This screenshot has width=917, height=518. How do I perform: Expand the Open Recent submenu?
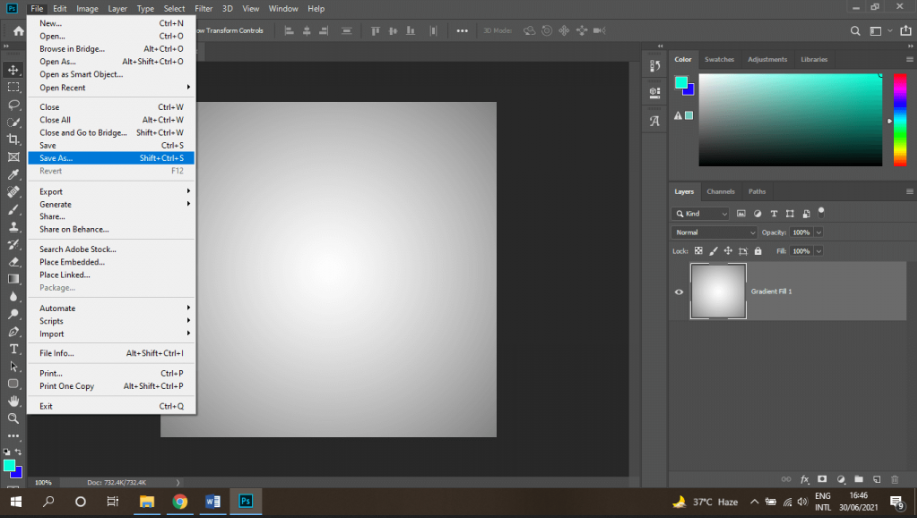pos(111,88)
